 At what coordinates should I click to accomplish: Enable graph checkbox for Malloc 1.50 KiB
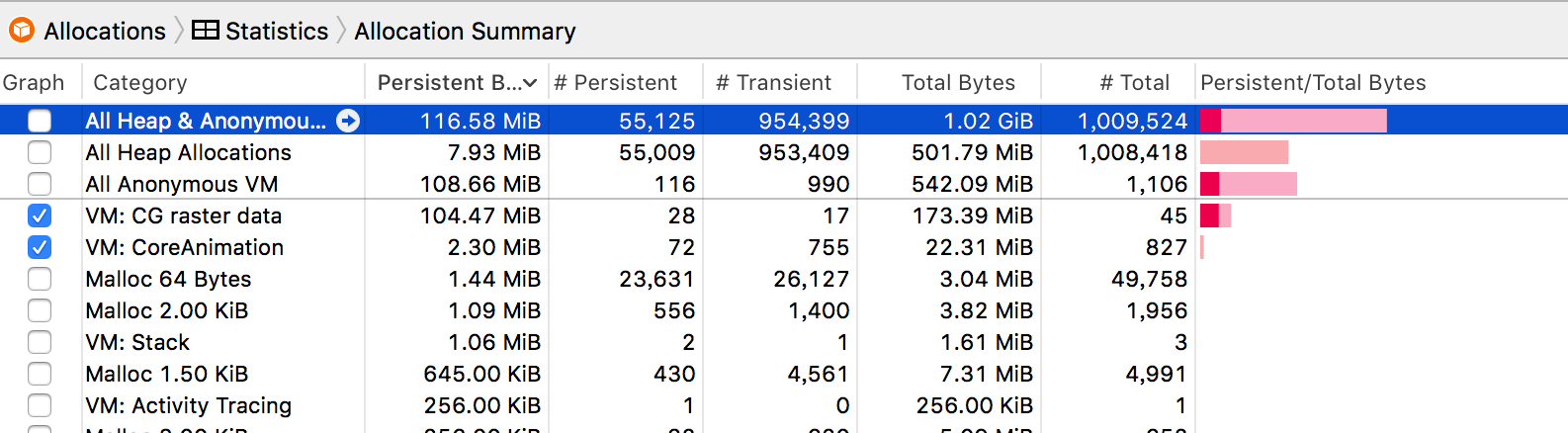[40, 374]
